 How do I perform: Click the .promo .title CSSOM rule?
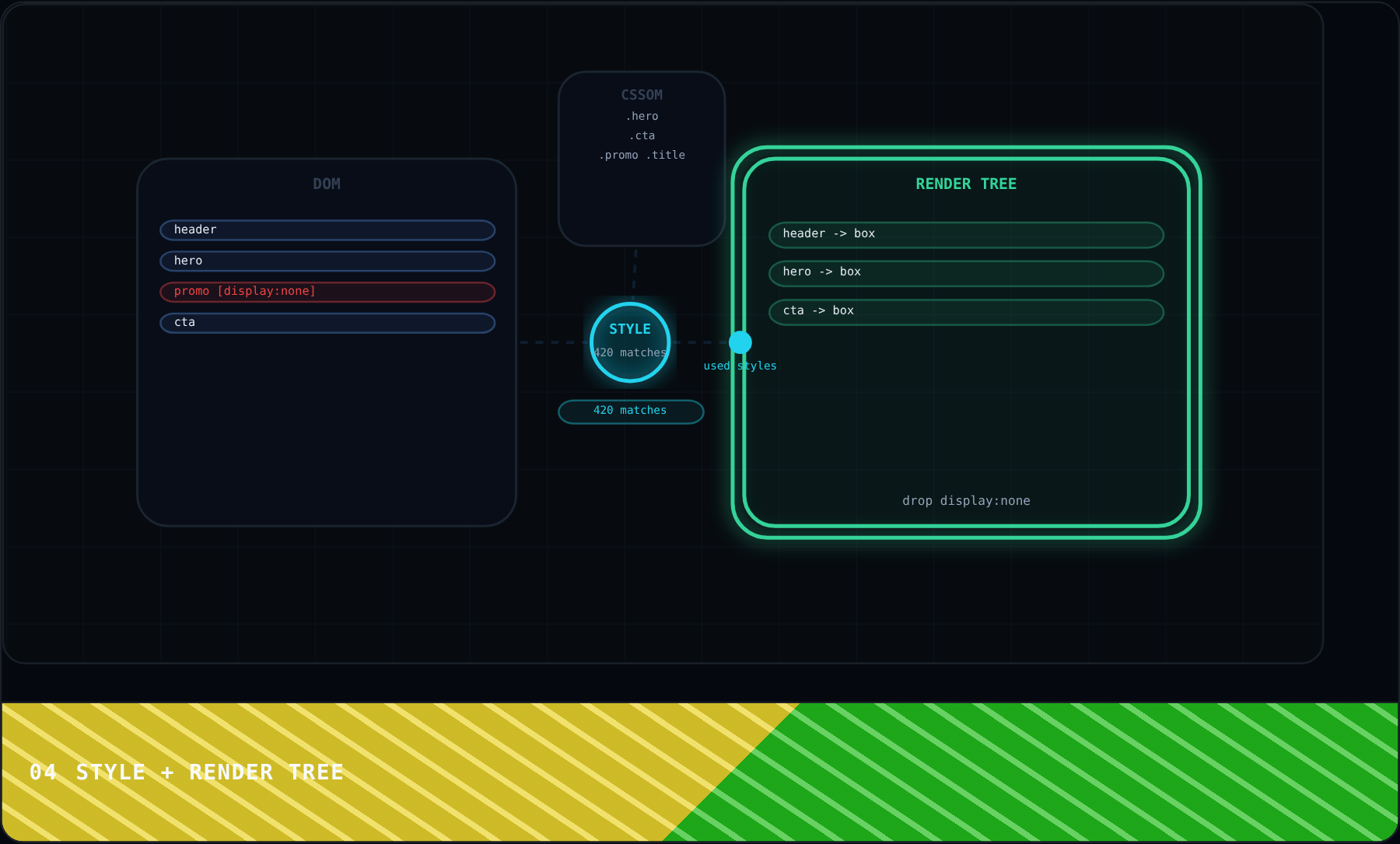pyautogui.click(x=642, y=155)
